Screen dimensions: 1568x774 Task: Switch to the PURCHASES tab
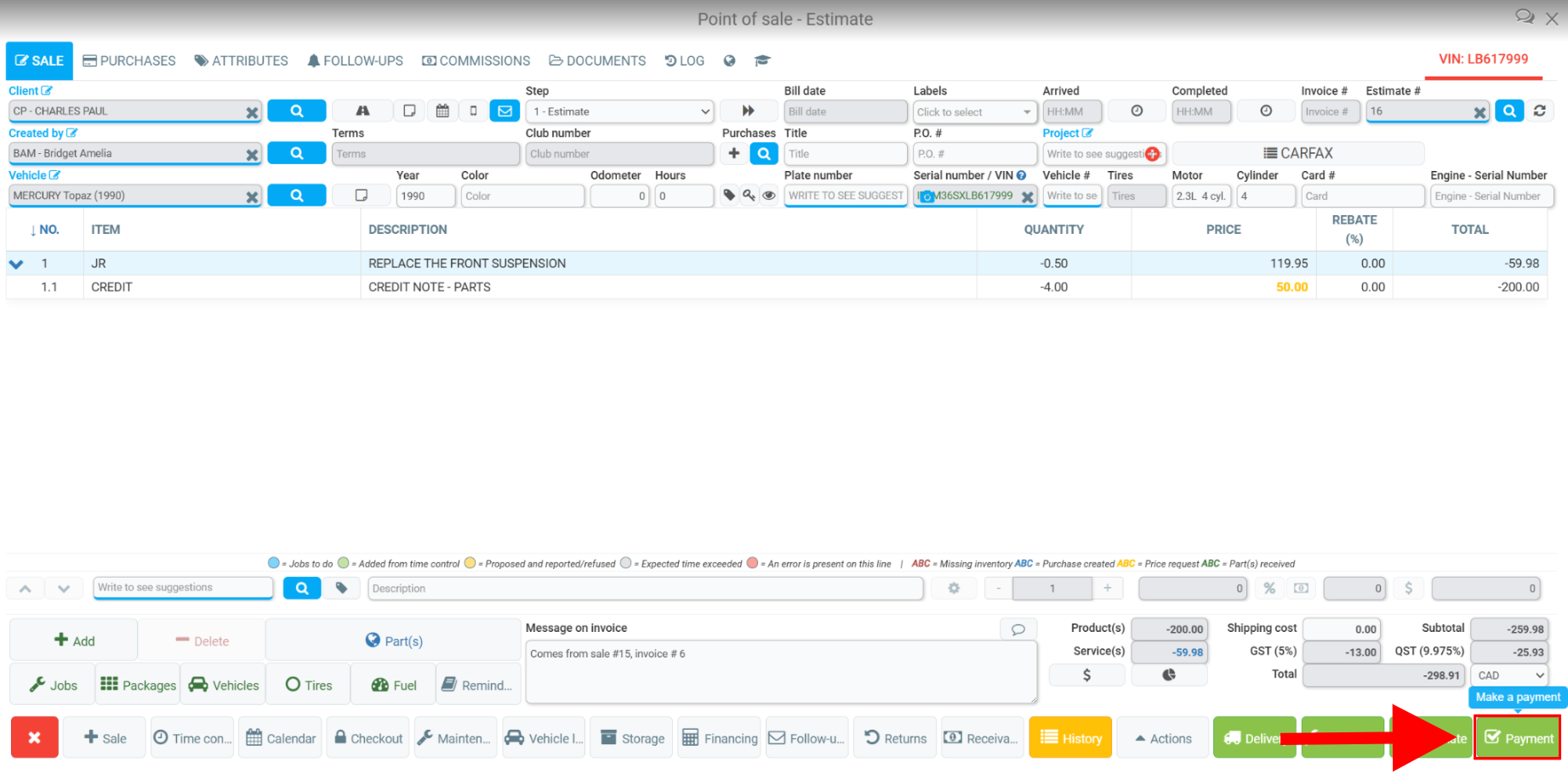(x=129, y=60)
